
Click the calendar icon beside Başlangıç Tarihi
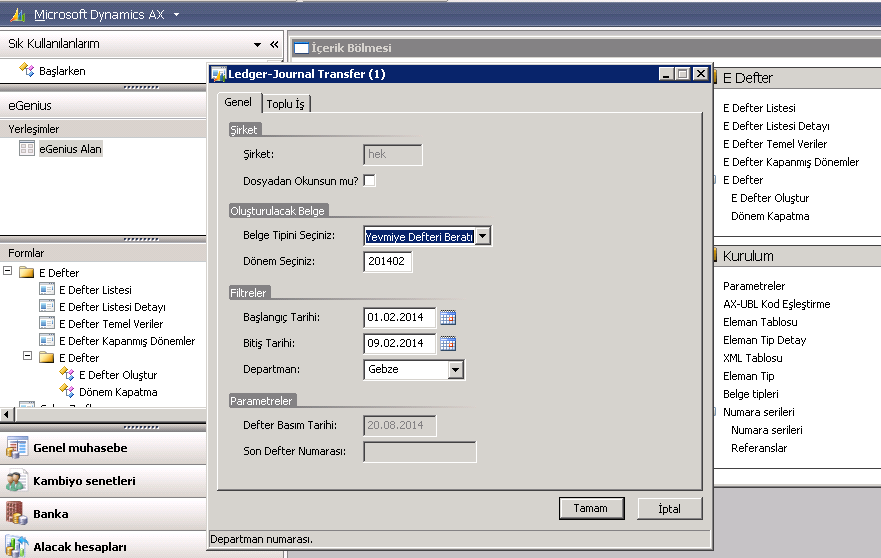click(x=448, y=318)
